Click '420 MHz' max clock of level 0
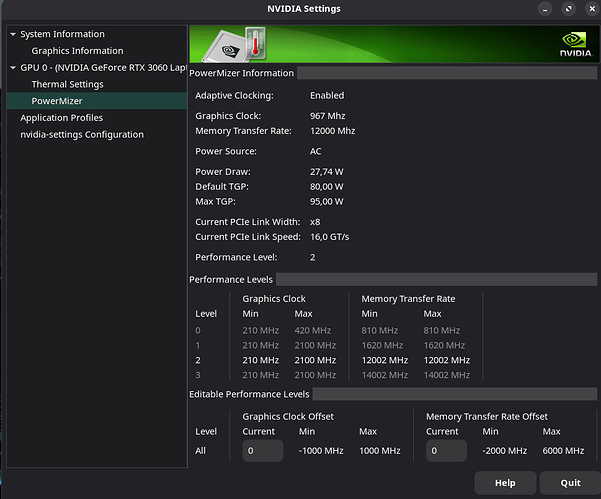The image size is (601, 499). [313, 330]
